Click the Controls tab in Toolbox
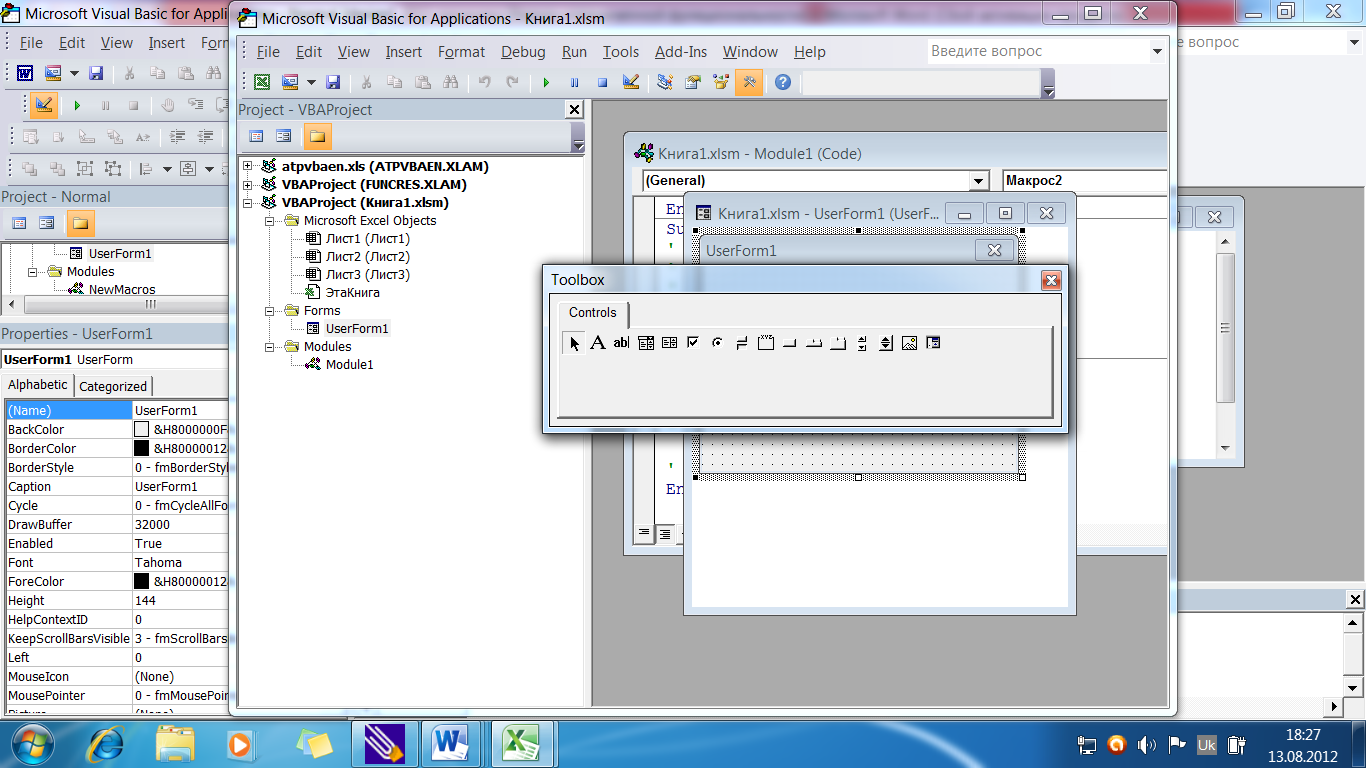1366x768 pixels. 593,312
